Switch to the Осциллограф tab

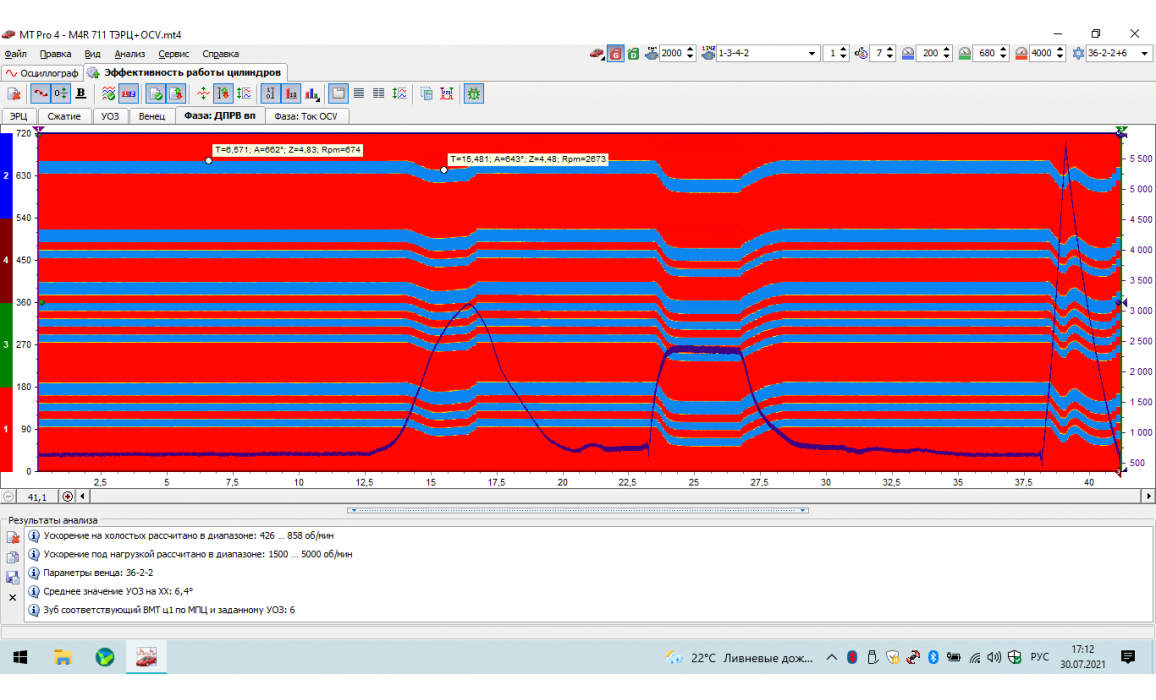coord(41,73)
